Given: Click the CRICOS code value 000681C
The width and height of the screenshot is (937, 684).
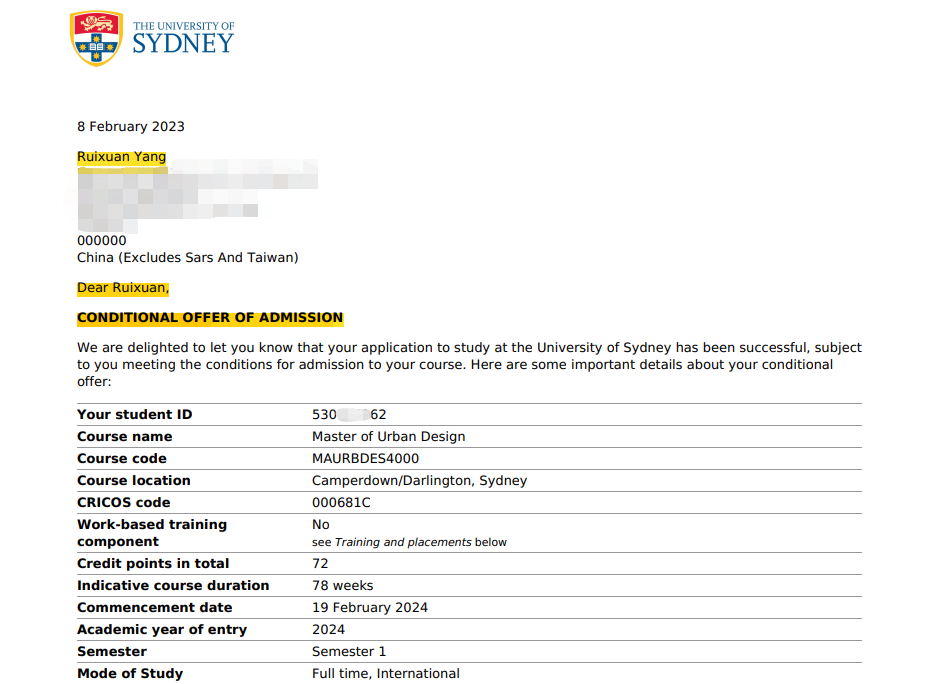Looking at the screenshot, I should pyautogui.click(x=341, y=503).
